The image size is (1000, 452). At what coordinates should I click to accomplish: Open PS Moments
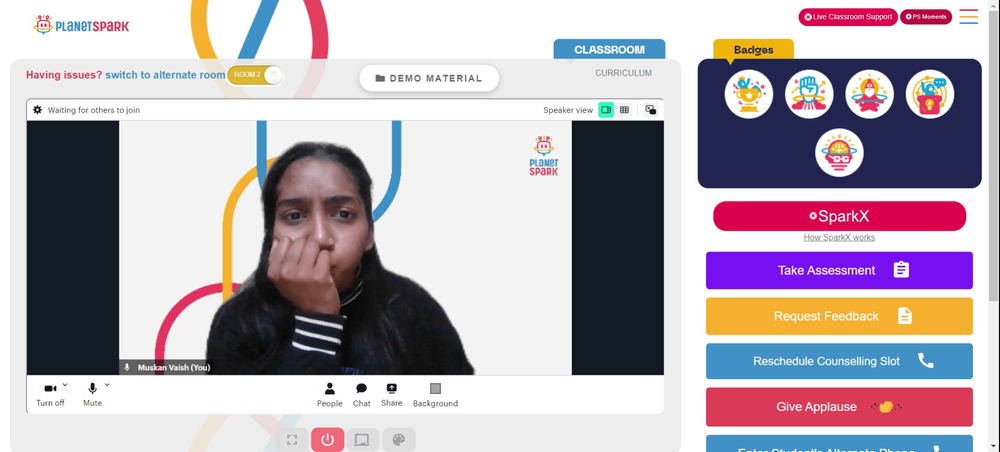[x=925, y=17]
